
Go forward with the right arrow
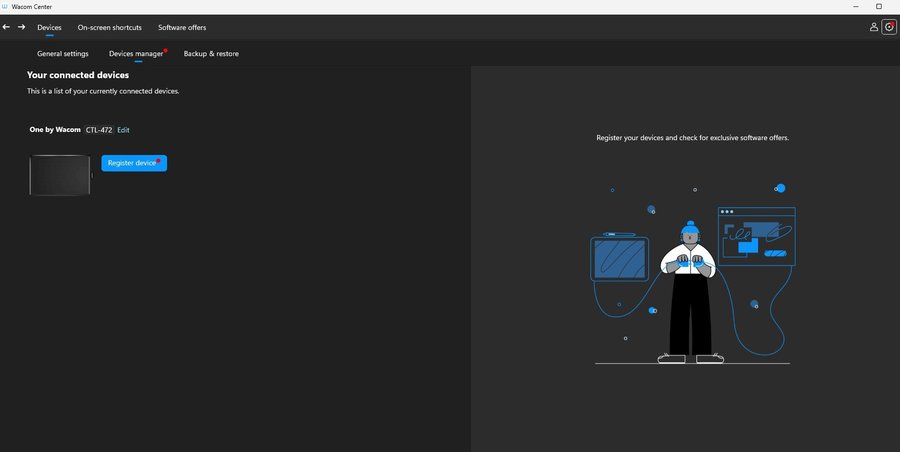22,27
